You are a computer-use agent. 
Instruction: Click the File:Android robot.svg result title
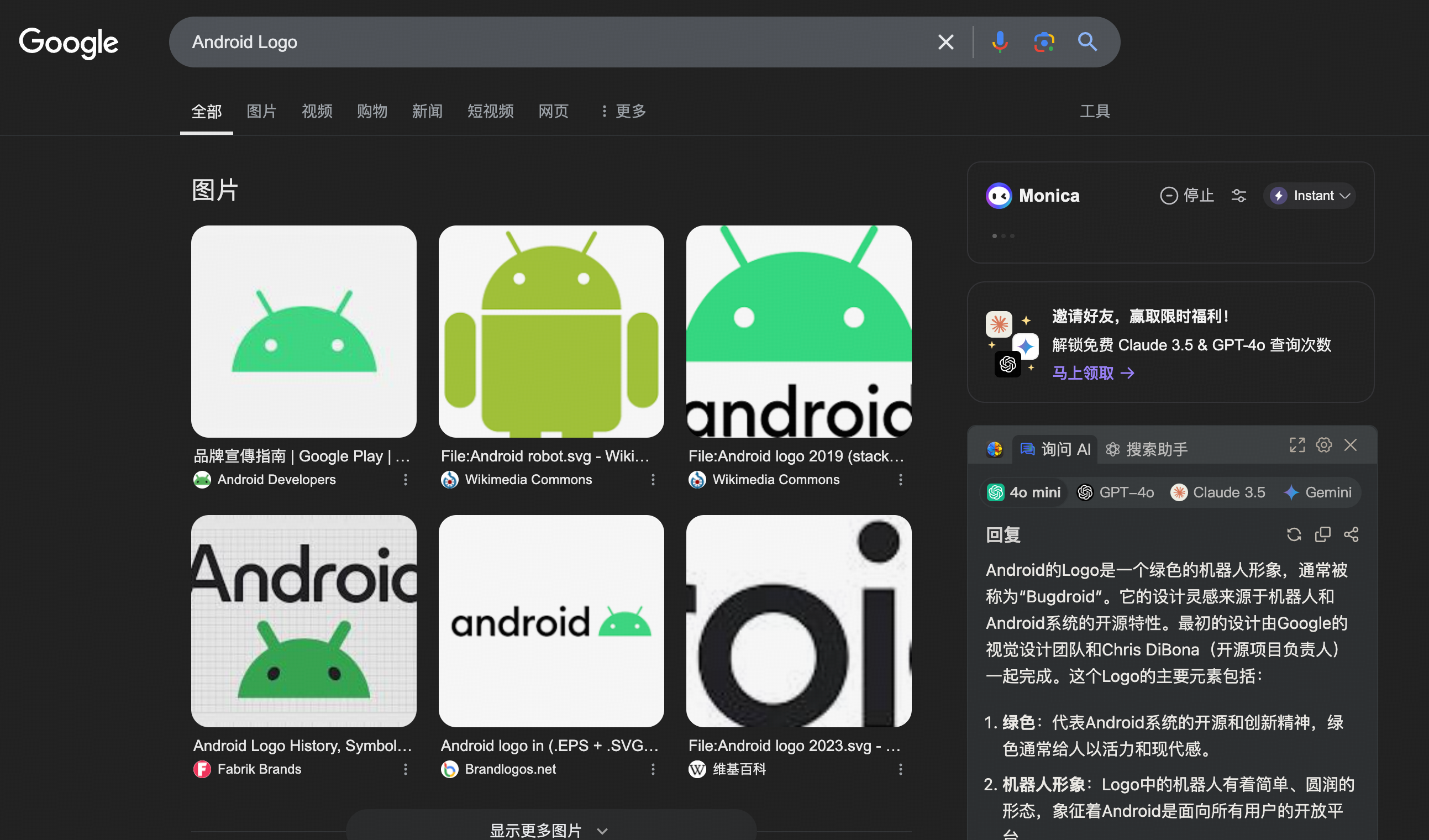[545, 456]
